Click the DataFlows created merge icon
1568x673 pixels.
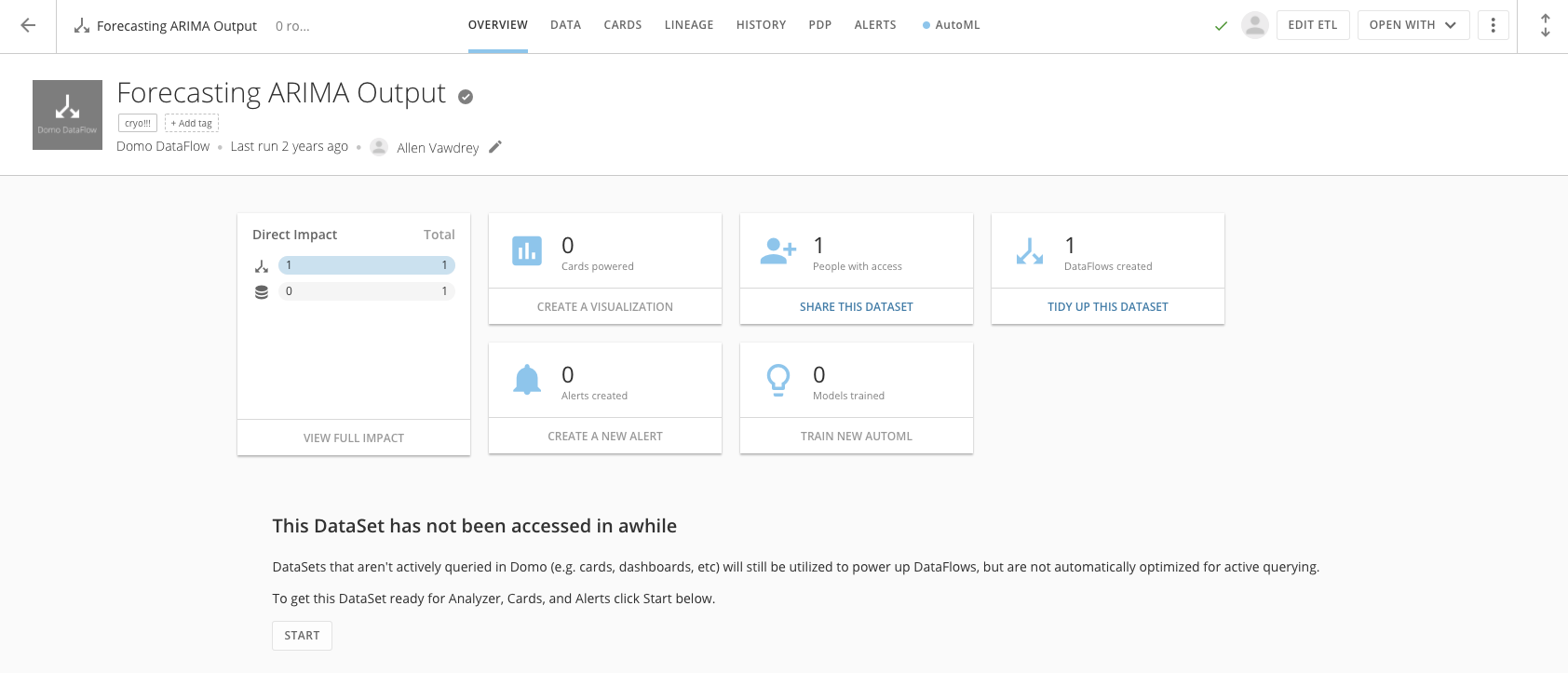point(1030,250)
